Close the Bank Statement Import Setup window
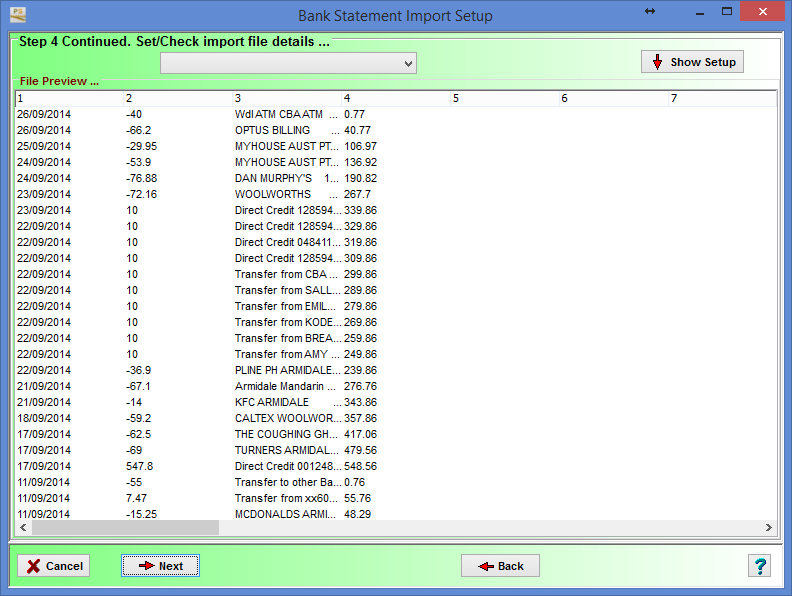This screenshot has height=596, width=792. click(763, 11)
